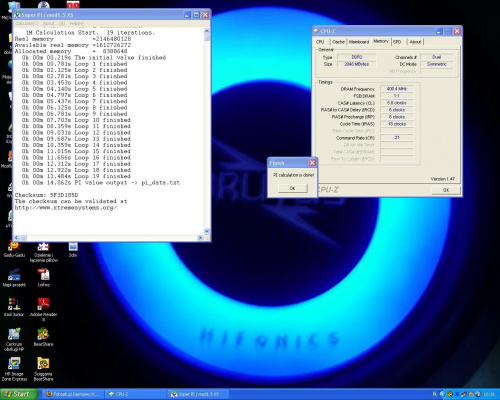Minimize the CPU-Z window
The image size is (500, 400).
click(x=439, y=31)
